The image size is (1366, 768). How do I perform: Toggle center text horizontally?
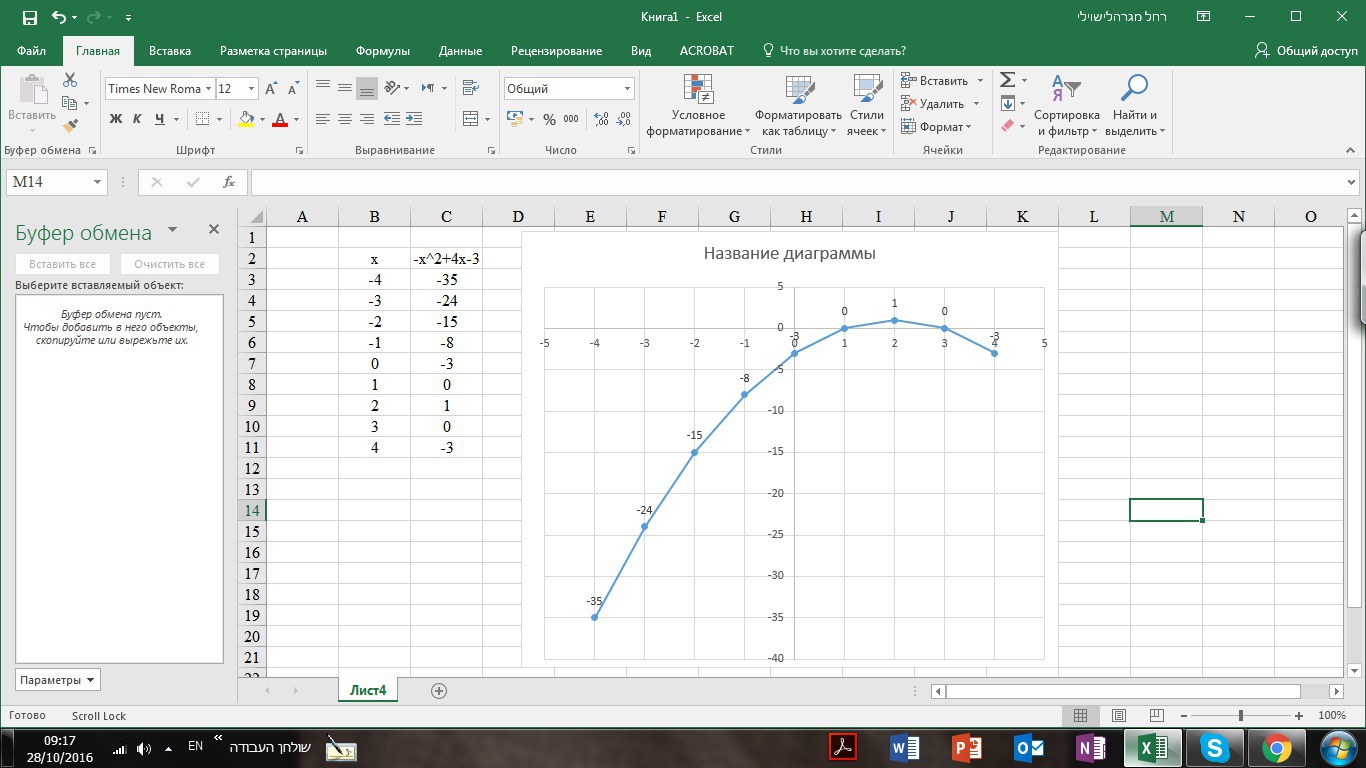(x=345, y=119)
